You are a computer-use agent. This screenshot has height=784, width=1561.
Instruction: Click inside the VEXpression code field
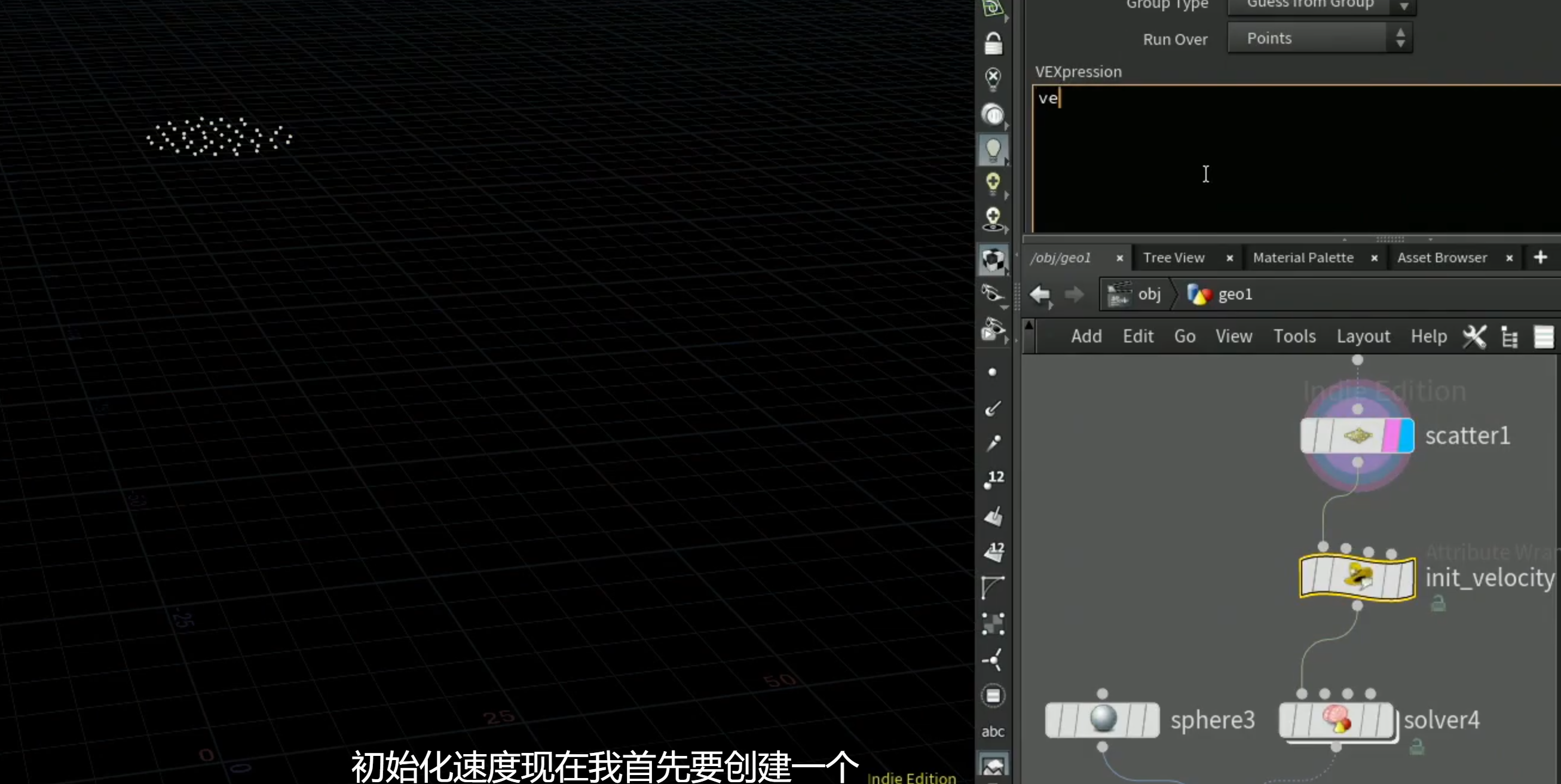pyautogui.click(x=1296, y=159)
